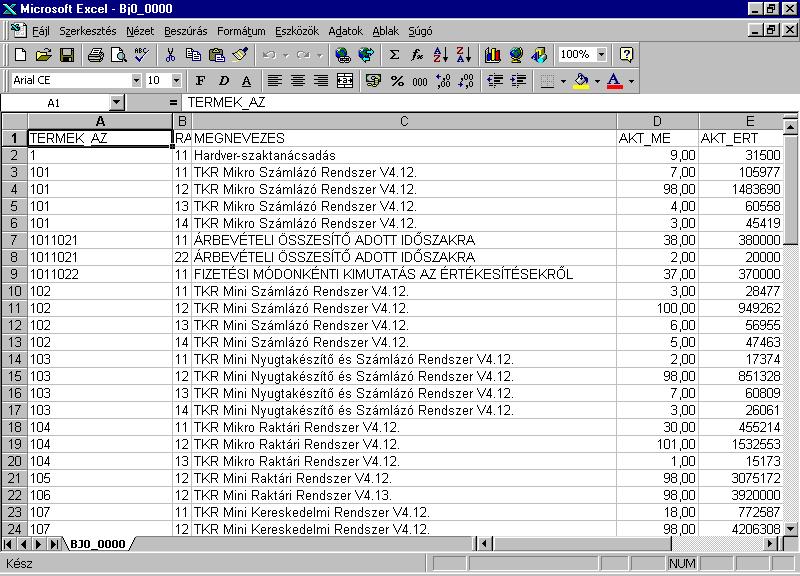Open zoom 100% dropdown
Viewport: 800px width, 576px height.
point(602,55)
